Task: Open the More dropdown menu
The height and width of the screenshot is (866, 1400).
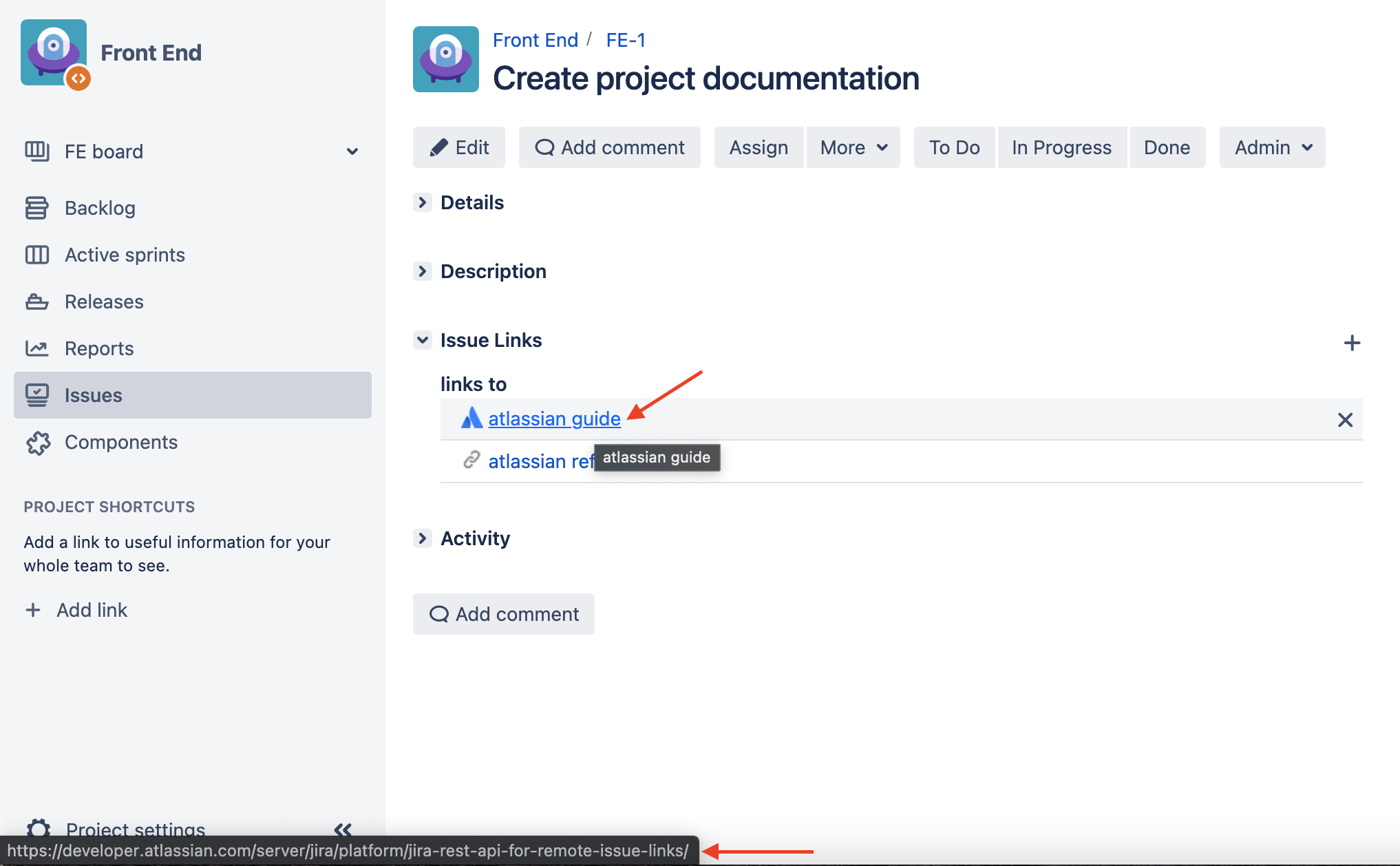Action: [x=853, y=147]
